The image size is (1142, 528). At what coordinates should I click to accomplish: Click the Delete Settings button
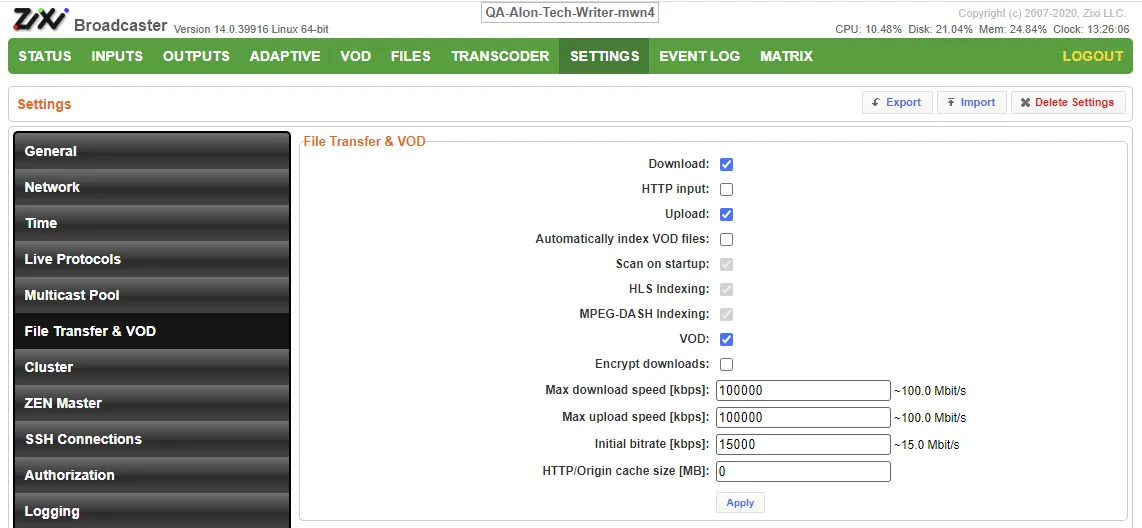click(1068, 103)
